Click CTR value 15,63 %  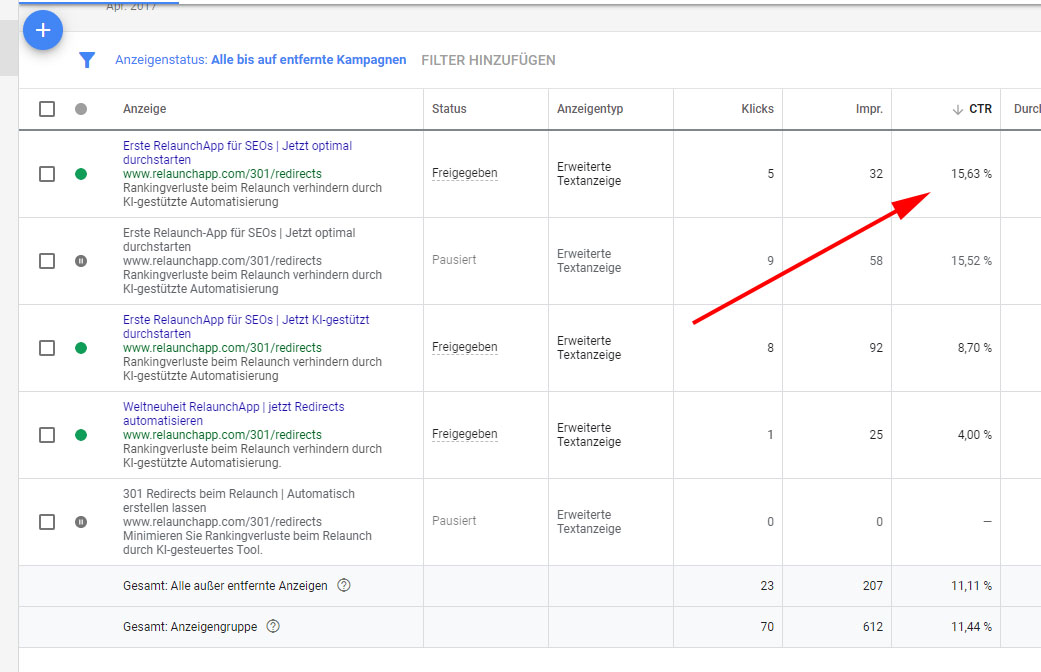click(x=971, y=174)
